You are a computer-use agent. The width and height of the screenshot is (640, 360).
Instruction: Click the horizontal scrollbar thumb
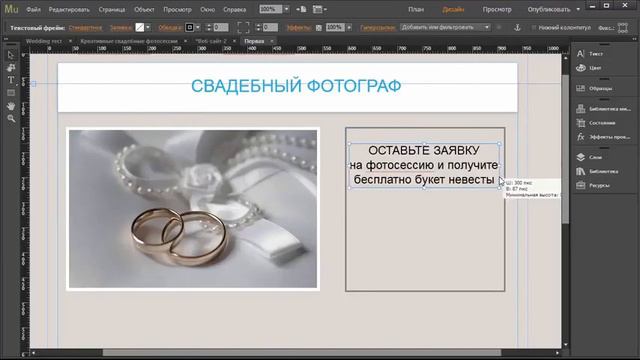[x=302, y=353]
